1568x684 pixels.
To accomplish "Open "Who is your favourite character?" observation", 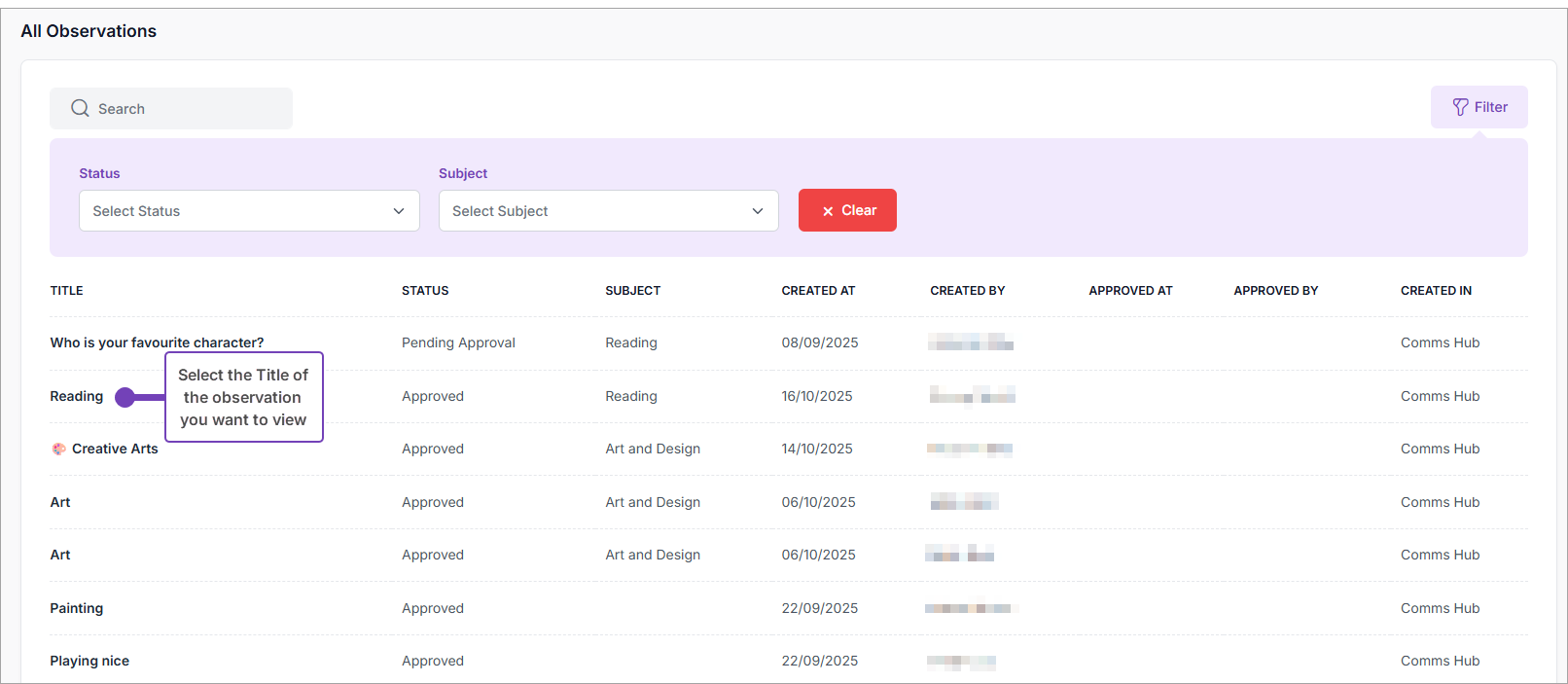I will pos(157,342).
